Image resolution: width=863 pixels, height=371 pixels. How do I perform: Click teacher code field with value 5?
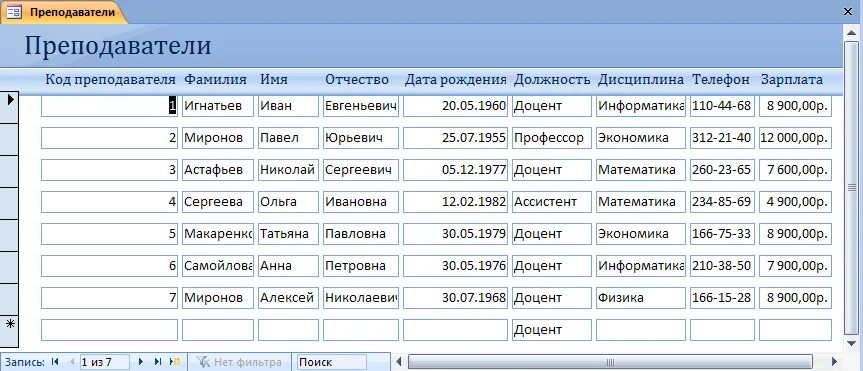point(110,234)
